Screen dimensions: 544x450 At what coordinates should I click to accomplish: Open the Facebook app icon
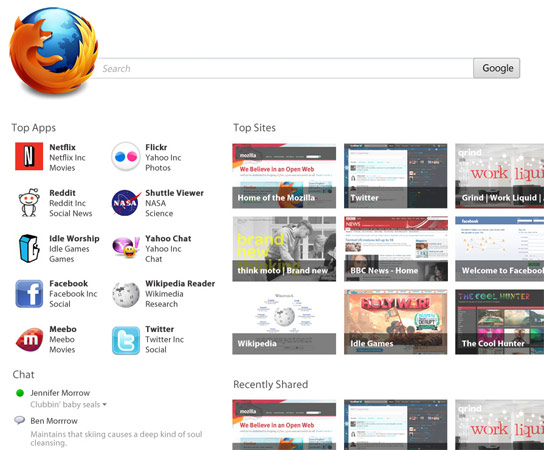click(29, 294)
